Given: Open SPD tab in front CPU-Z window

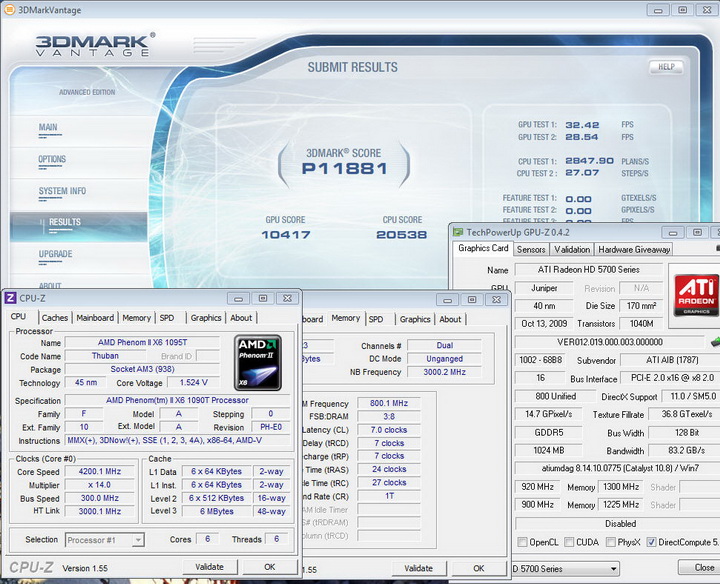Looking at the screenshot, I should coord(167,318).
